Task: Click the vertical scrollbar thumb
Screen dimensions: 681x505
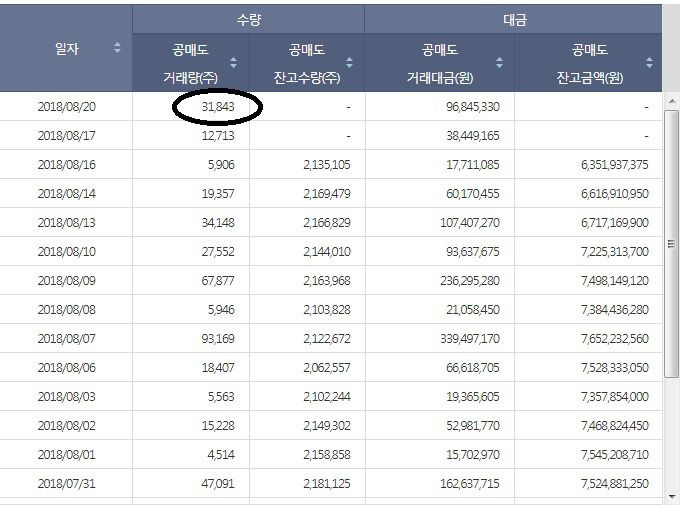Action: coord(672,243)
